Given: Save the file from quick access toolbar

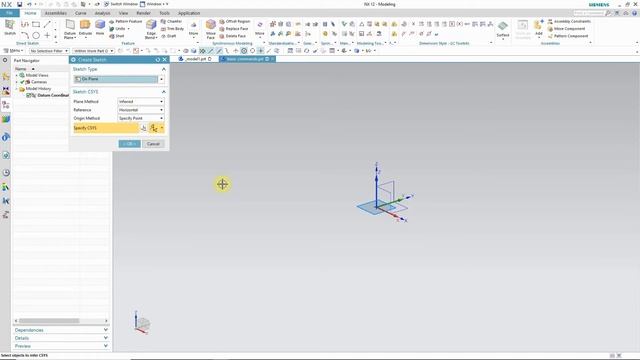Looking at the screenshot, I should click(19, 4).
